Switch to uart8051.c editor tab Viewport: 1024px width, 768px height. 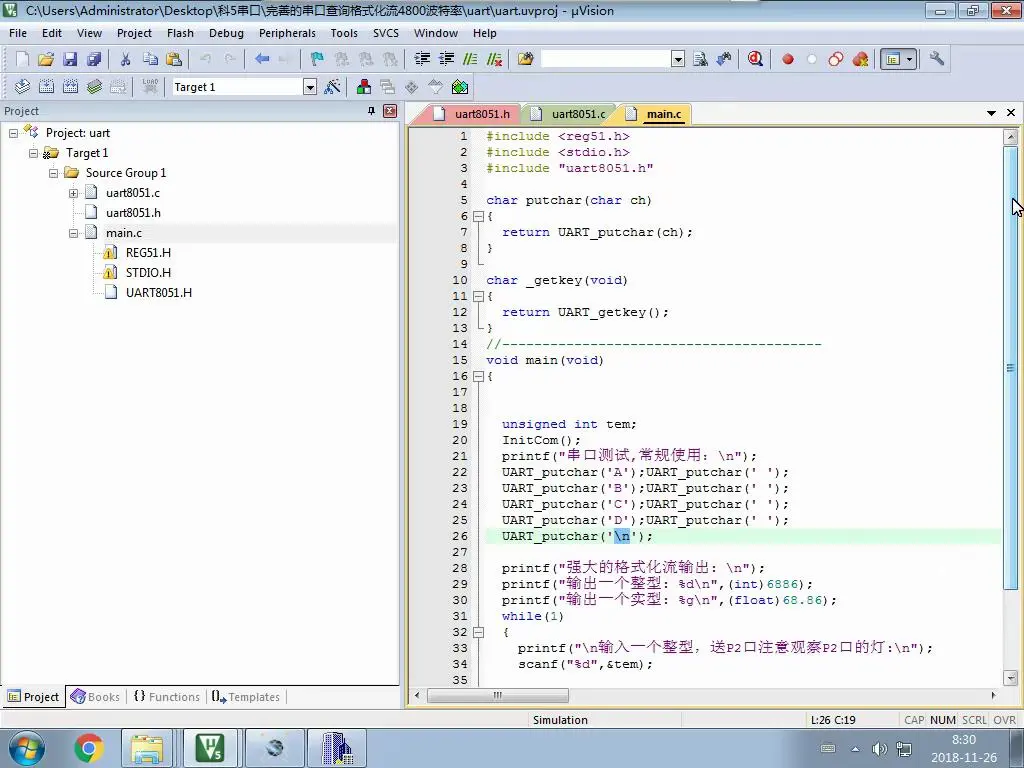pyautogui.click(x=569, y=114)
